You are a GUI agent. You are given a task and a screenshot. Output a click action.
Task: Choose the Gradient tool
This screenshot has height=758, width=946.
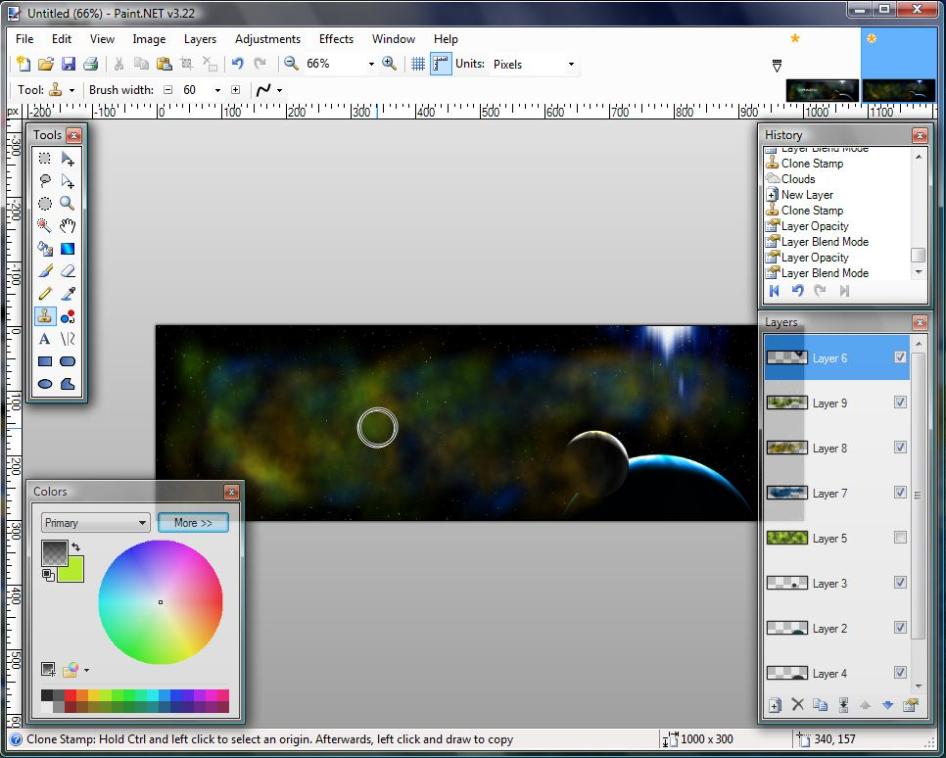click(68, 249)
